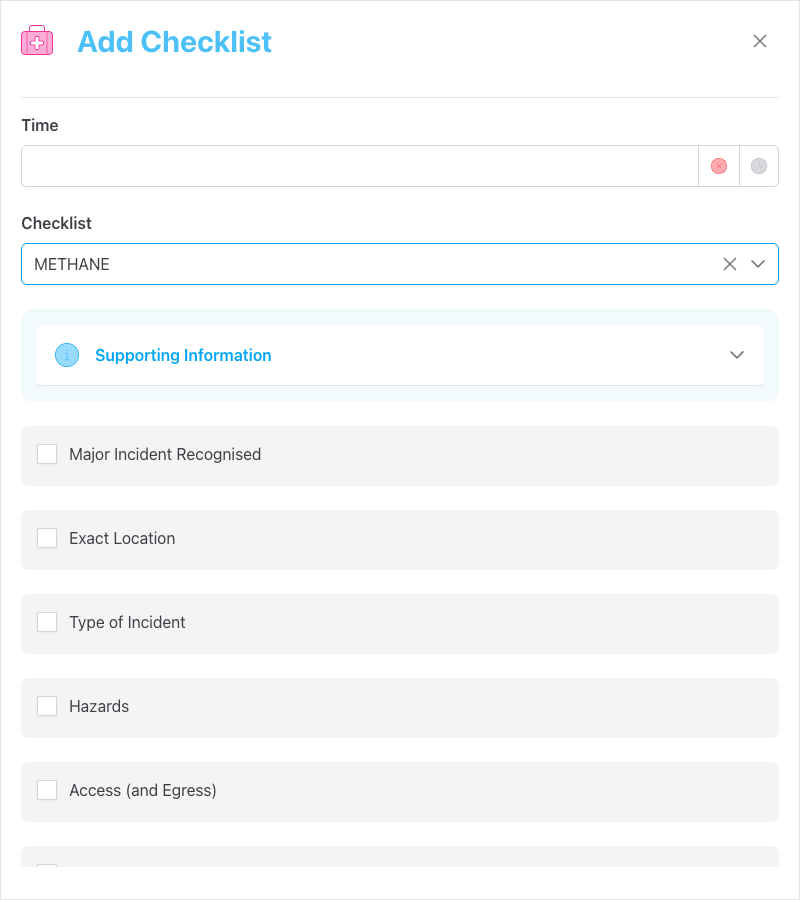This screenshot has width=800, height=900.
Task: Click the METHANE text in the Checklist field
Action: tap(70, 264)
